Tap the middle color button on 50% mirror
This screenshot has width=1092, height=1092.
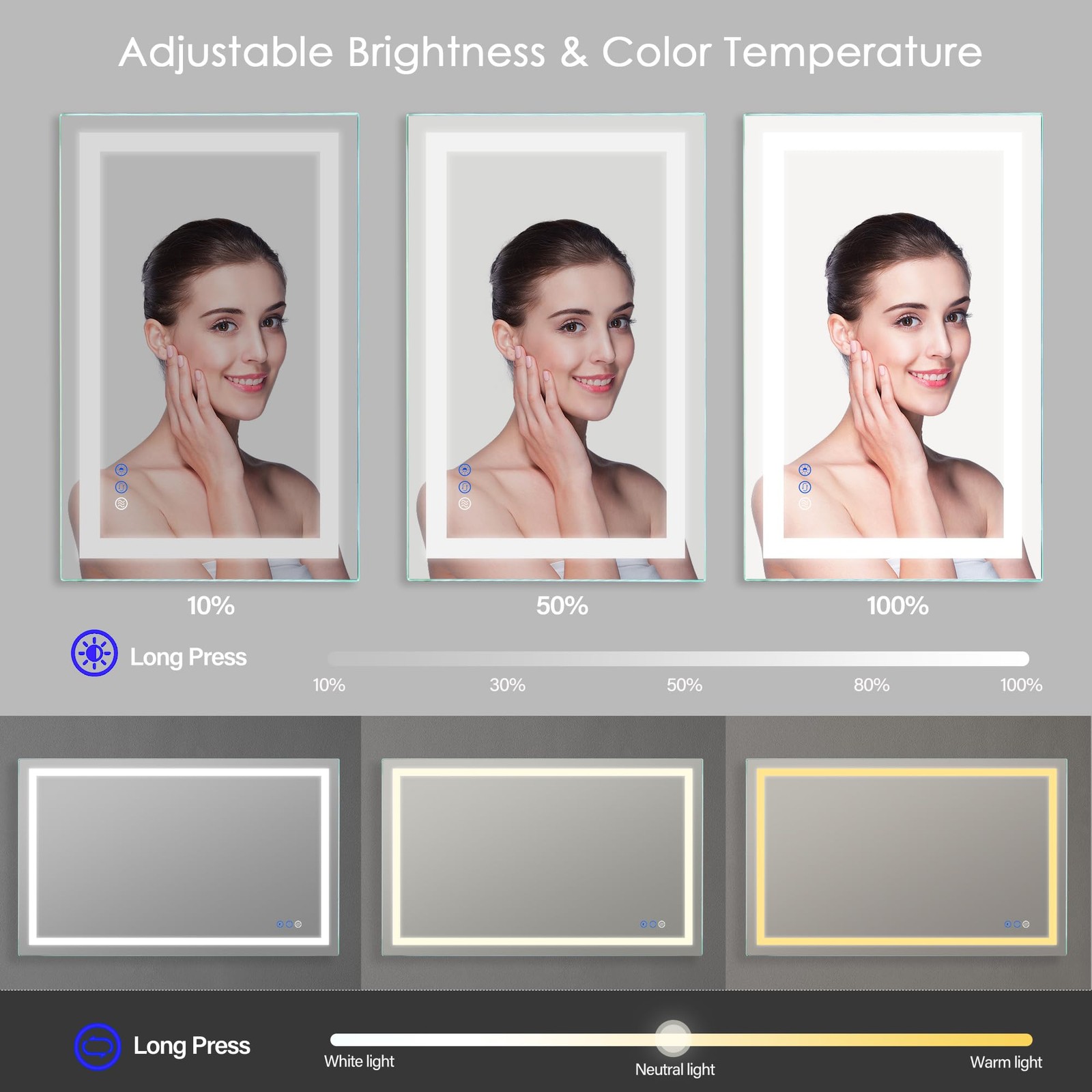(x=465, y=487)
